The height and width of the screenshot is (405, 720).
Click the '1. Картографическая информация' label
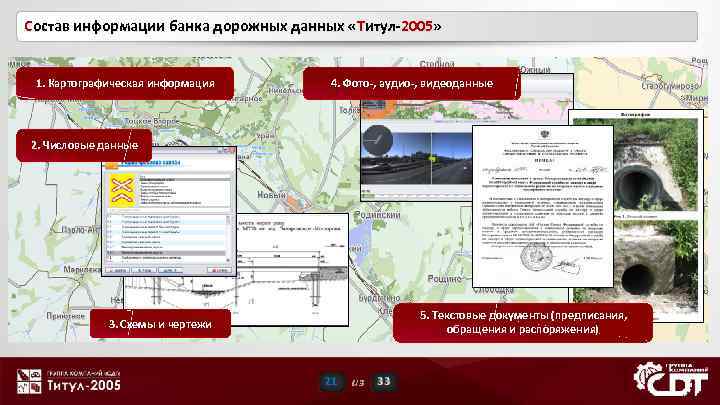[125, 83]
